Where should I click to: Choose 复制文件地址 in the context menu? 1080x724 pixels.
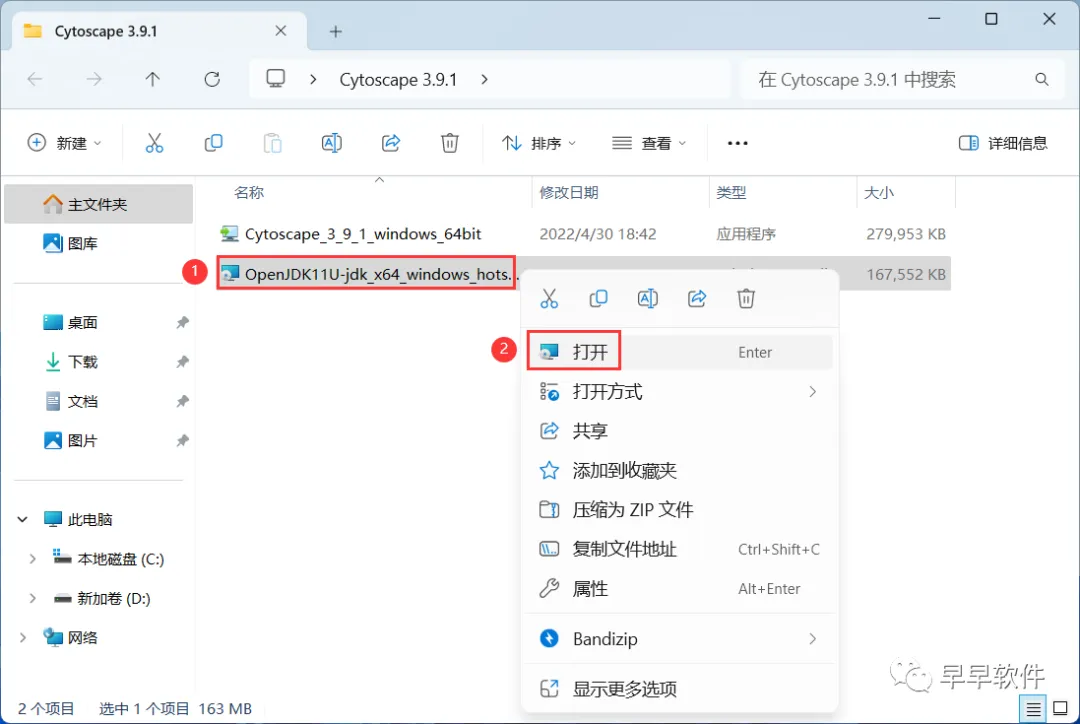point(680,549)
